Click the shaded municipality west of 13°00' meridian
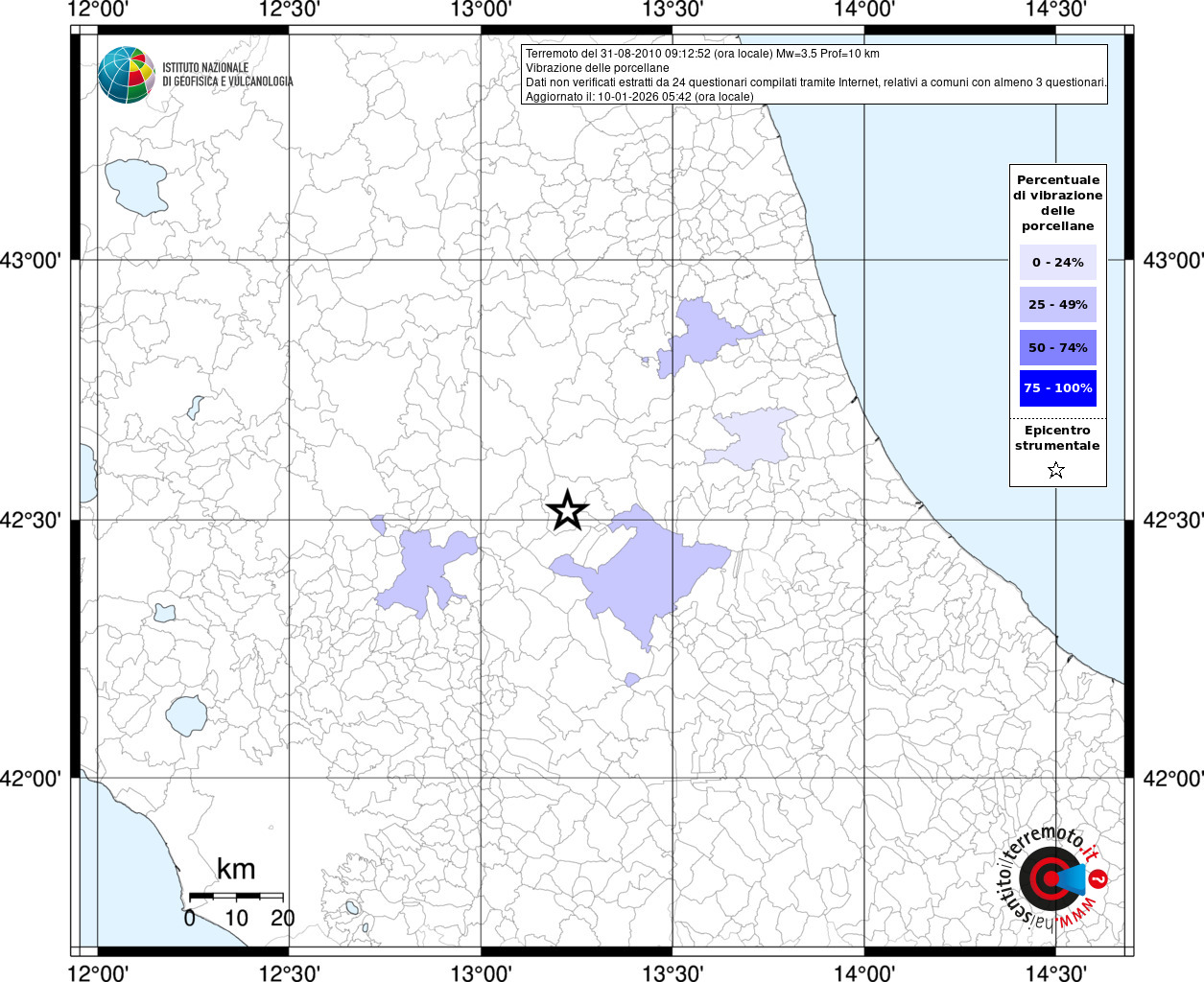Image resolution: width=1204 pixels, height=982 pixels. [422, 571]
